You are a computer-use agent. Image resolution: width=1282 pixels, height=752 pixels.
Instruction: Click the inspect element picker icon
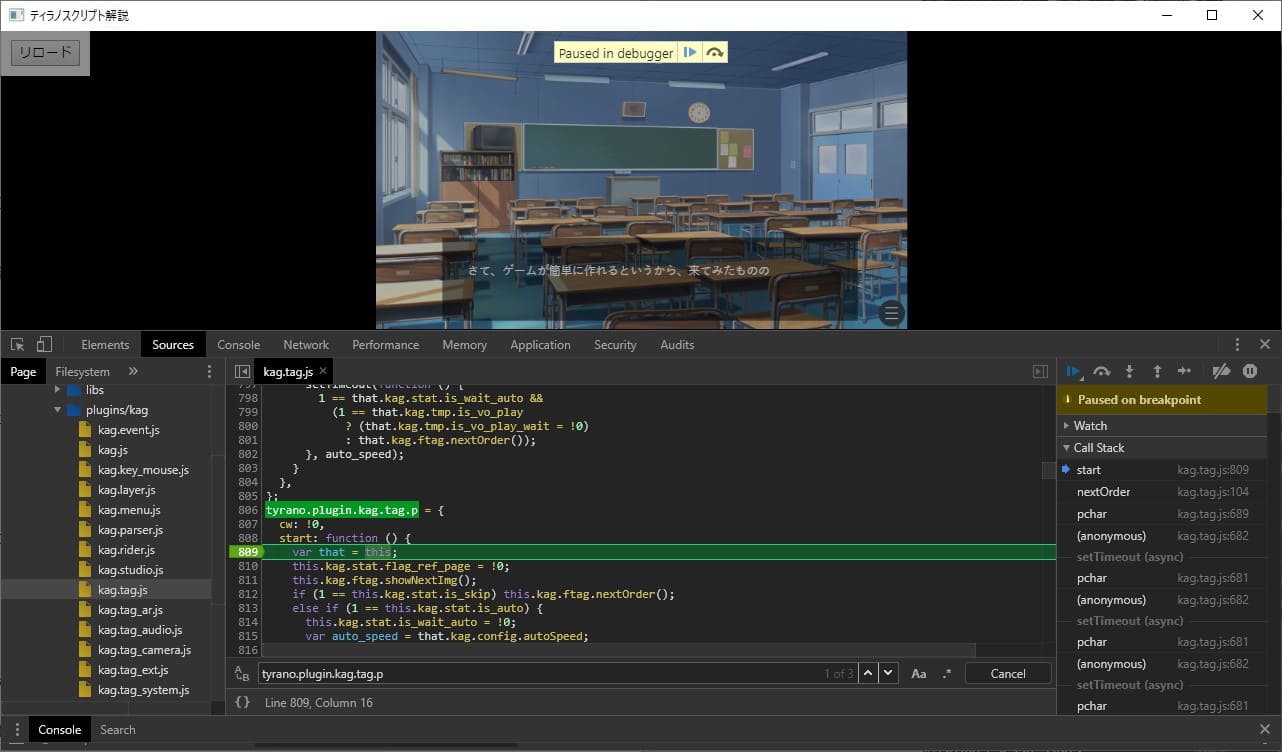point(18,344)
